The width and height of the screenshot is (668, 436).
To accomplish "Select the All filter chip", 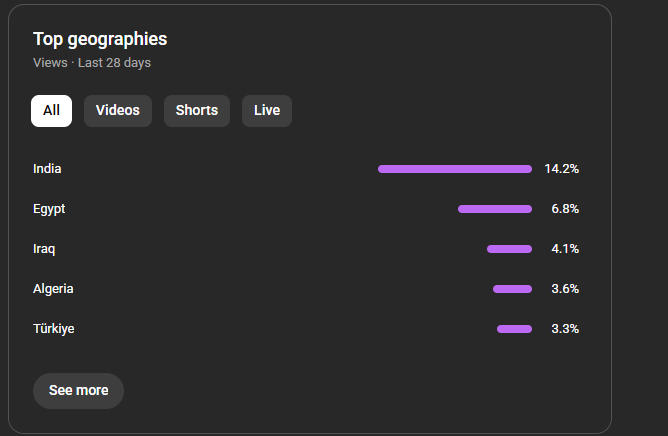I will [51, 110].
